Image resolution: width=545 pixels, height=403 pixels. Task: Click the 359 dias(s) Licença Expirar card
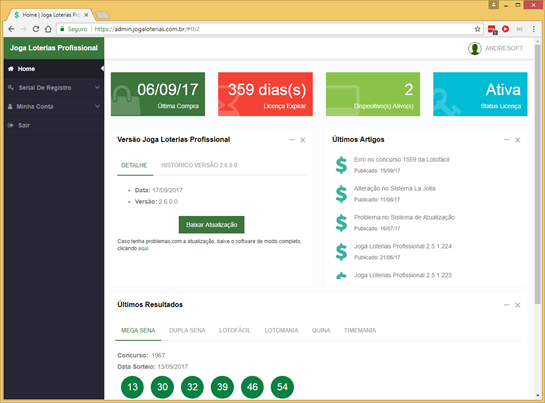265,94
